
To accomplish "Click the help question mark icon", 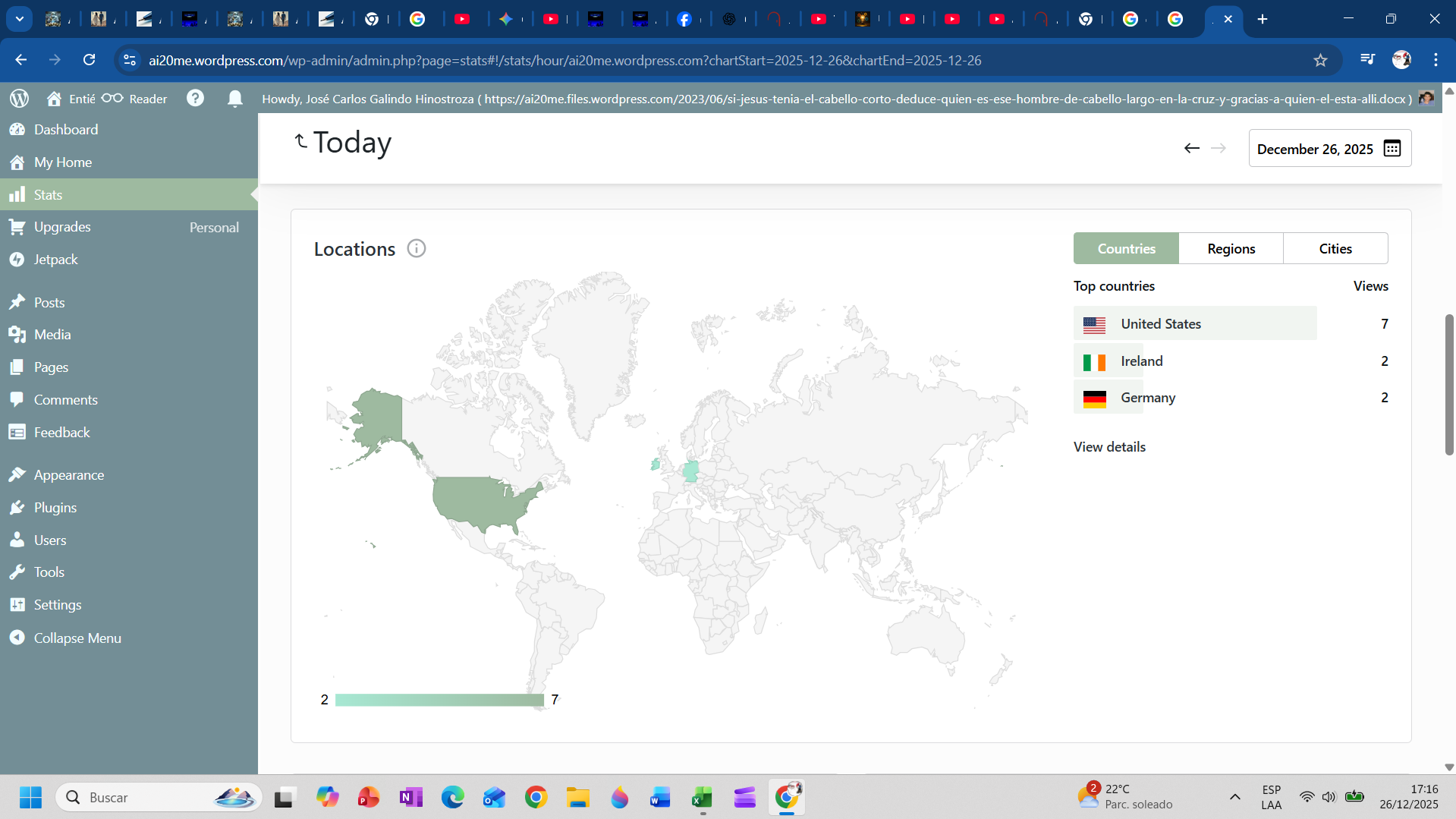I will pos(195,99).
